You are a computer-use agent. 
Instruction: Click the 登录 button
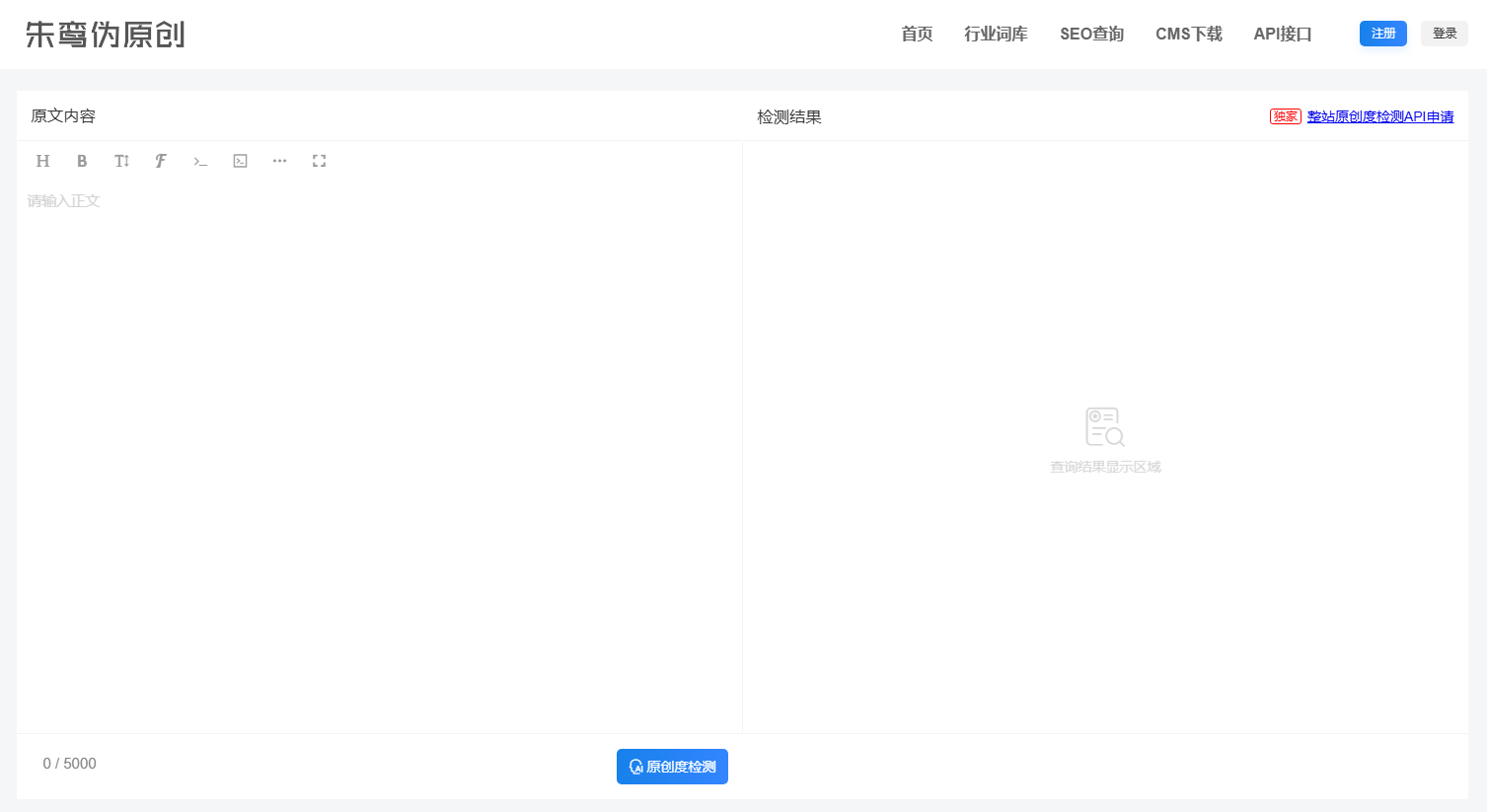(1444, 34)
